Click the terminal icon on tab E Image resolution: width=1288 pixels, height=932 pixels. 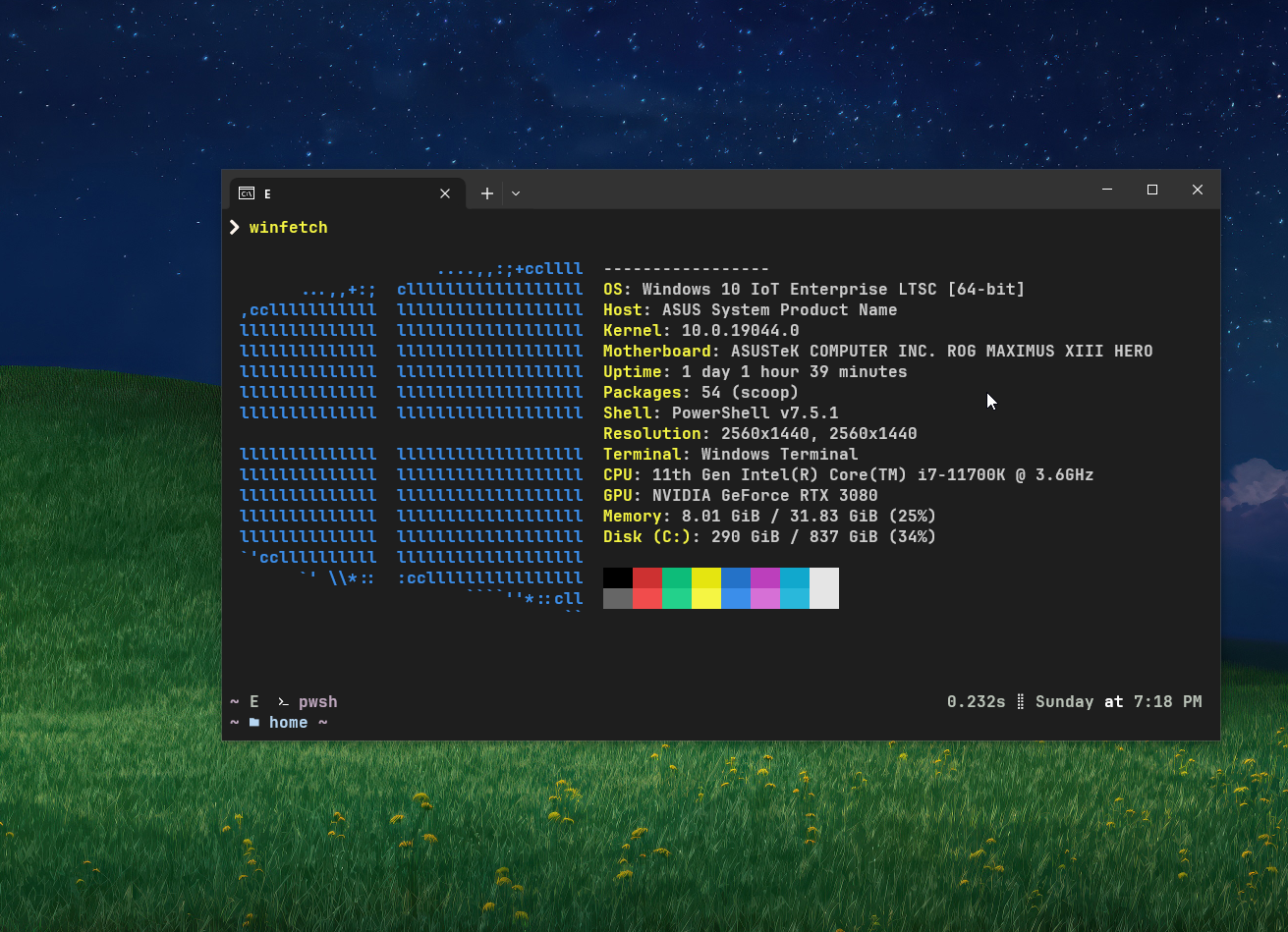[247, 193]
